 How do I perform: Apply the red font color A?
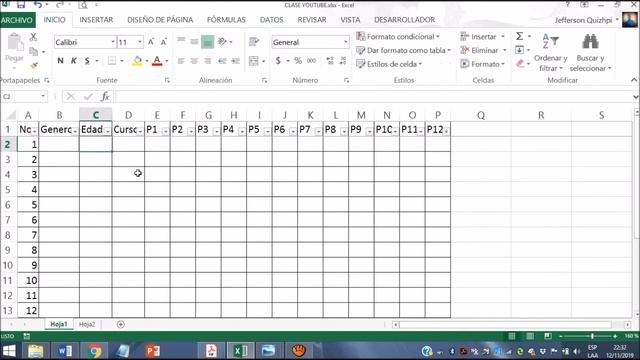tap(157, 61)
